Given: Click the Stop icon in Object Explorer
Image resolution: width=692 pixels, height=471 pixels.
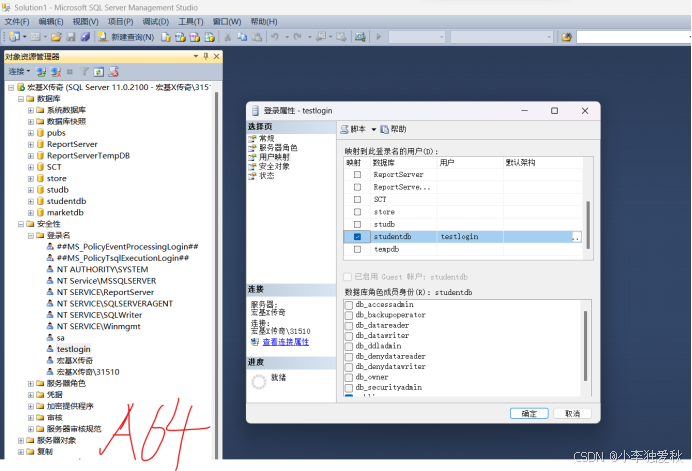Looking at the screenshot, I should pos(69,72).
